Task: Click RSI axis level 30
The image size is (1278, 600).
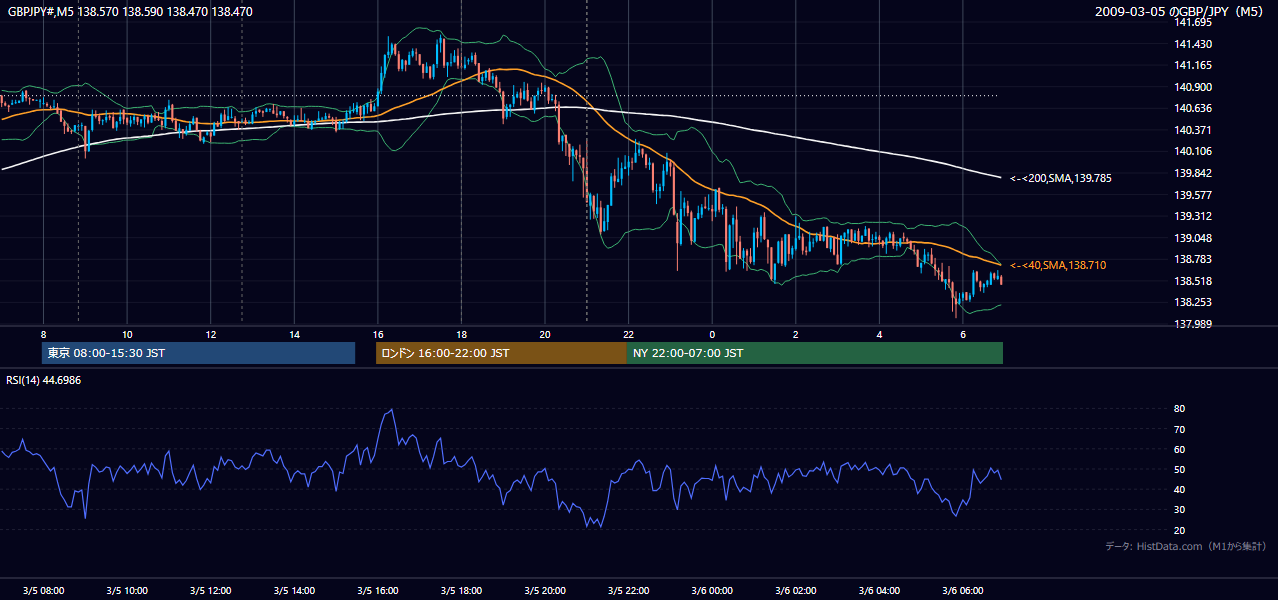Action: point(1180,509)
